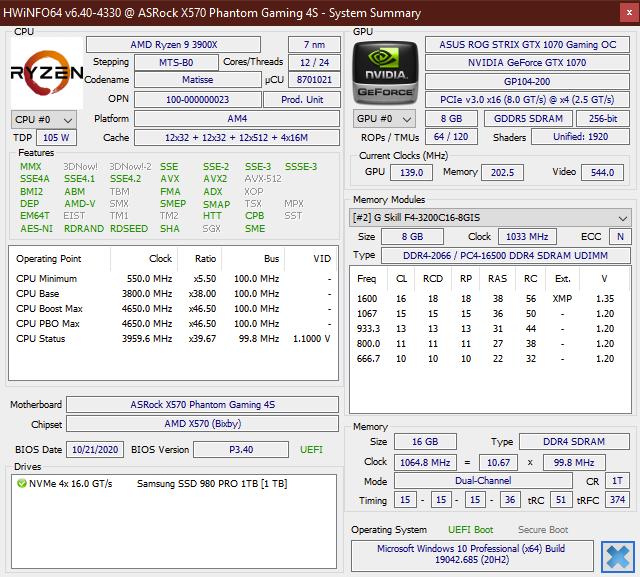Click the green UEFI label next to BIOS version
This screenshot has width=640, height=577.
(311, 450)
